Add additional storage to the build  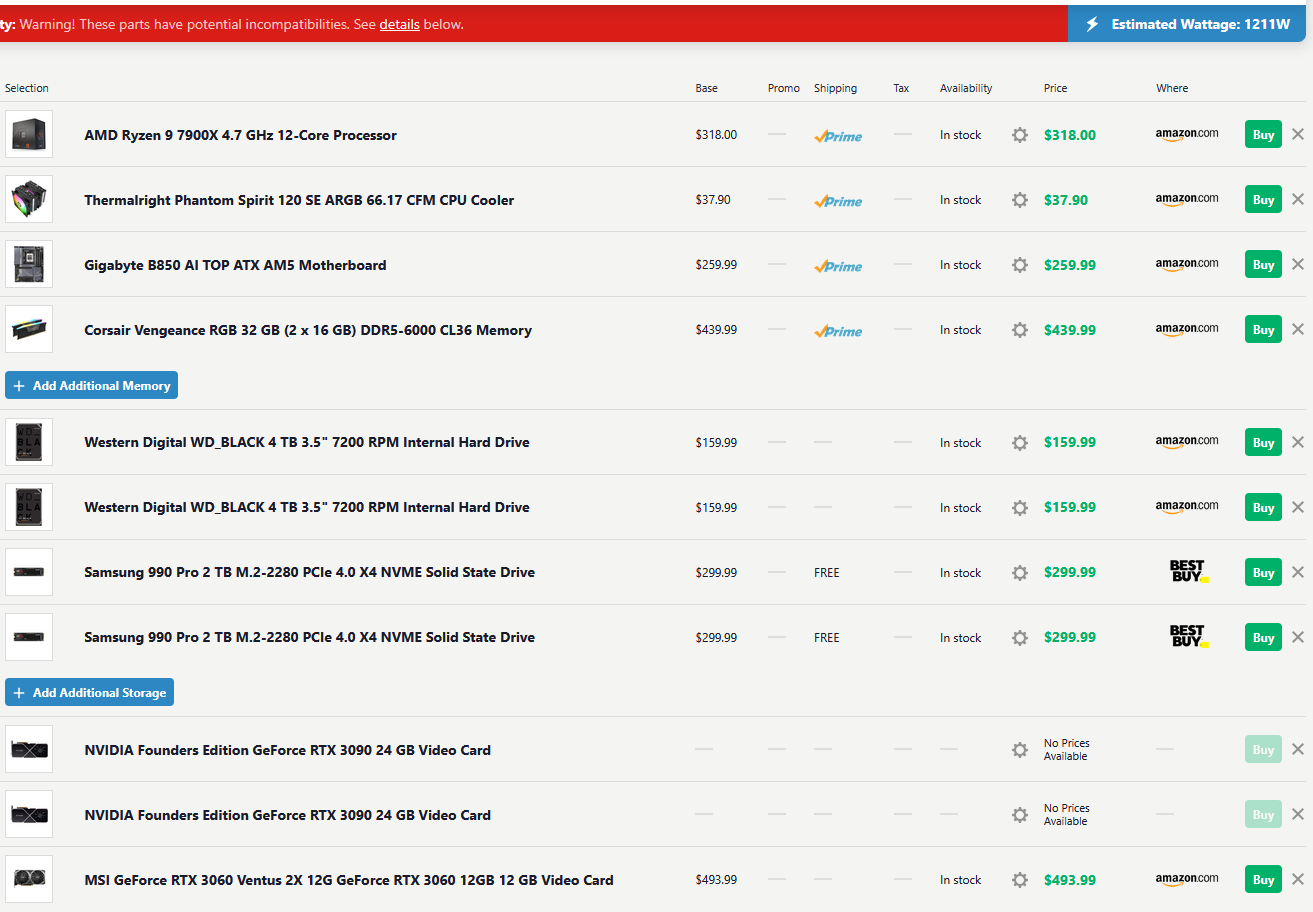[89, 692]
